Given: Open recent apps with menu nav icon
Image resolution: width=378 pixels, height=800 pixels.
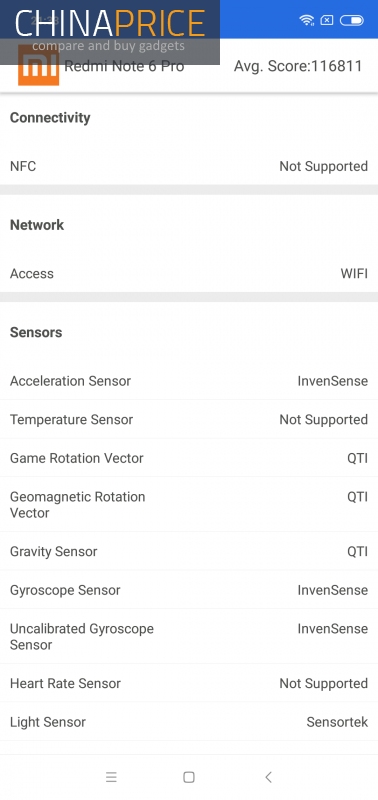Looking at the screenshot, I should pyautogui.click(x=111, y=777).
